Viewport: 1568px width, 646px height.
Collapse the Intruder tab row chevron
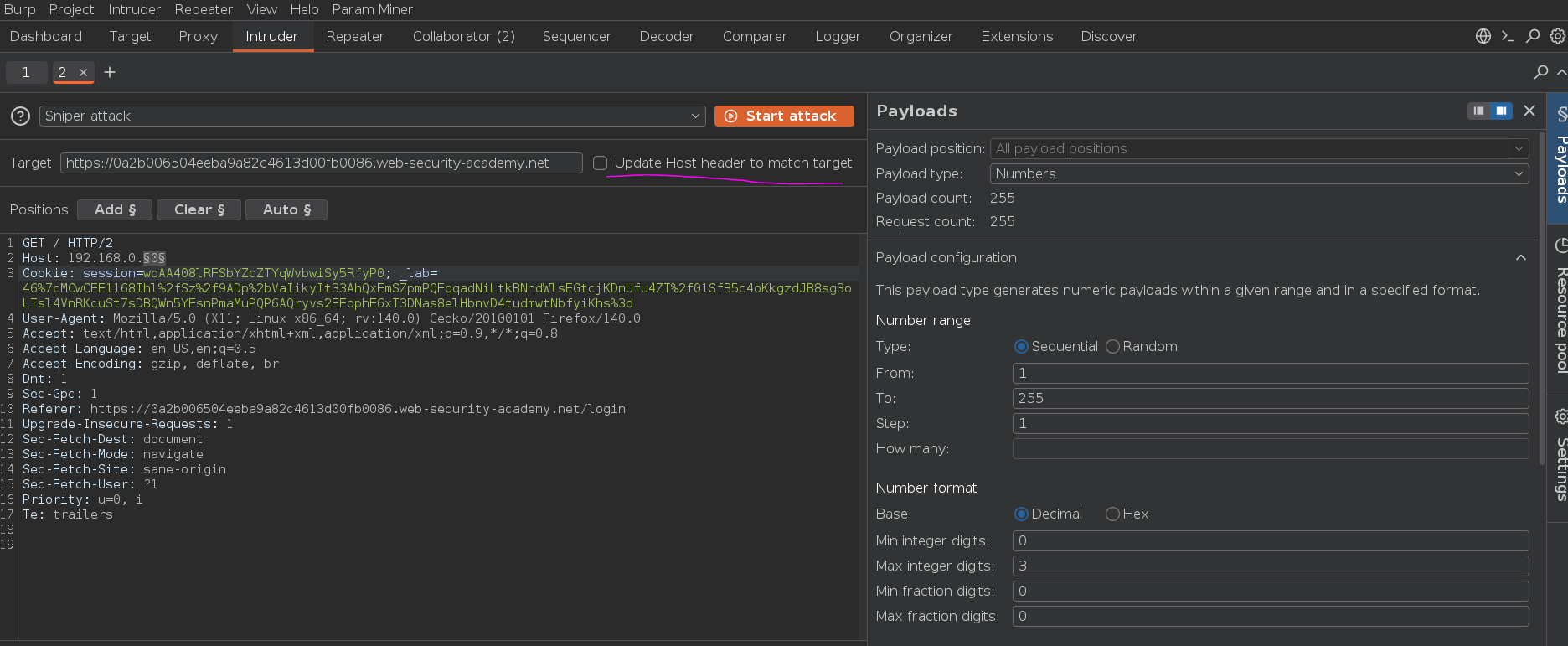1561,72
